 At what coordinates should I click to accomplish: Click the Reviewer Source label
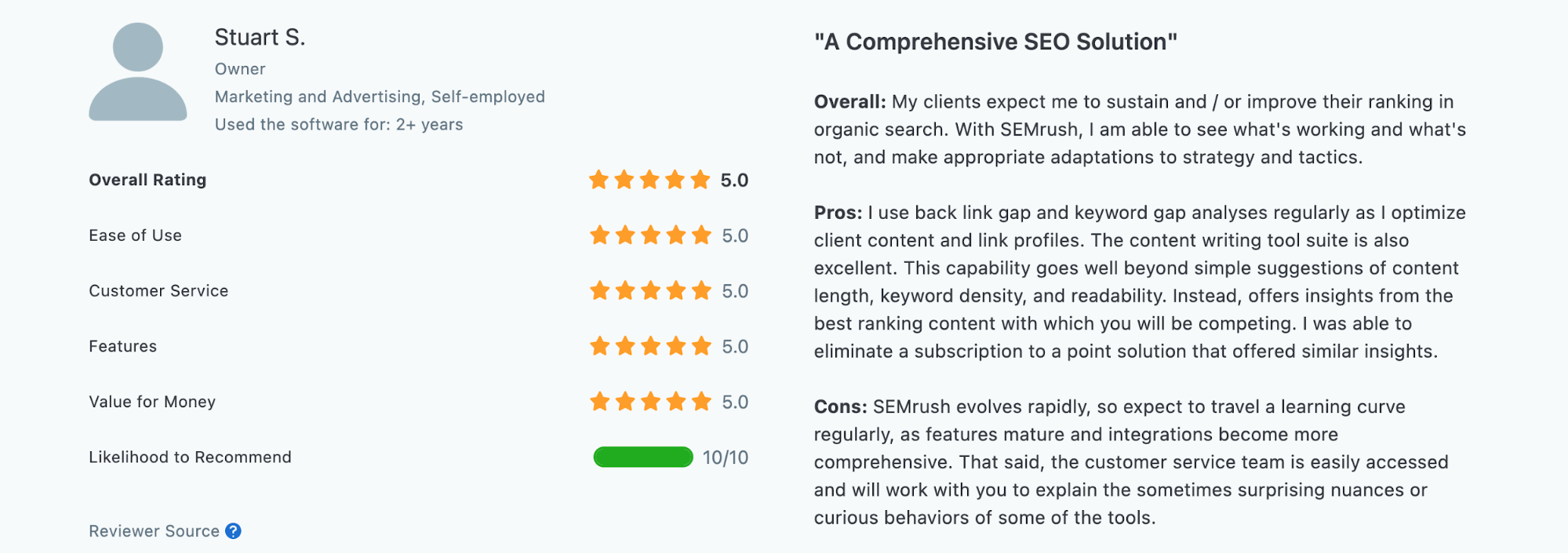(x=154, y=531)
